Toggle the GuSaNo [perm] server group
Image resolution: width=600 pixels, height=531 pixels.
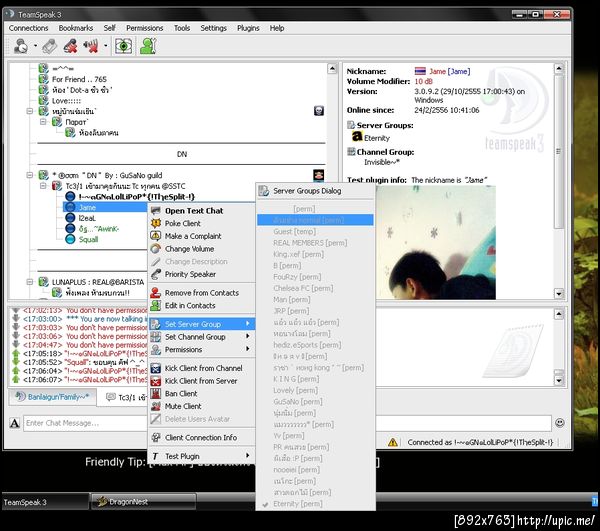click(315, 402)
